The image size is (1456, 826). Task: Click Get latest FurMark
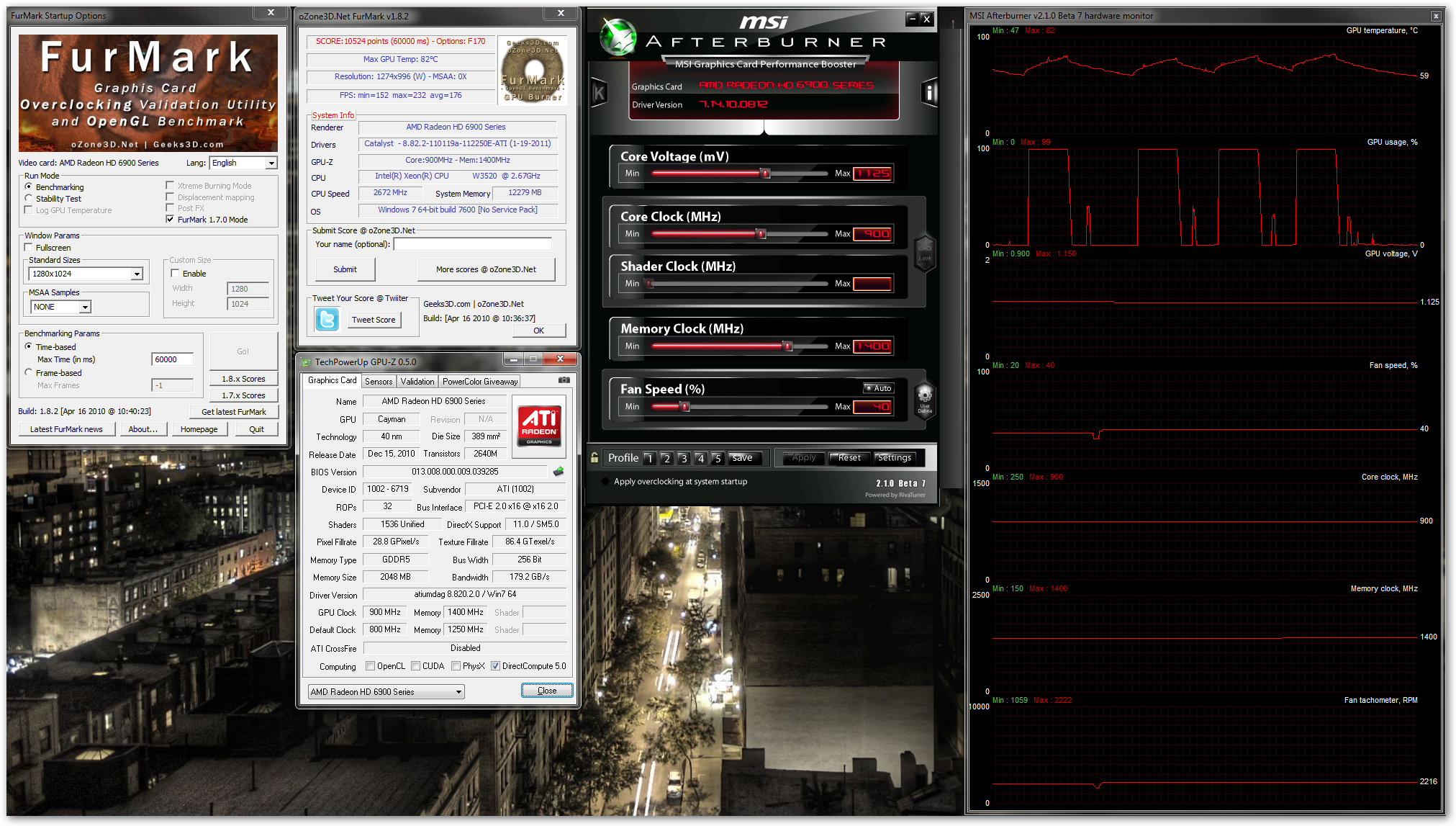(234, 412)
